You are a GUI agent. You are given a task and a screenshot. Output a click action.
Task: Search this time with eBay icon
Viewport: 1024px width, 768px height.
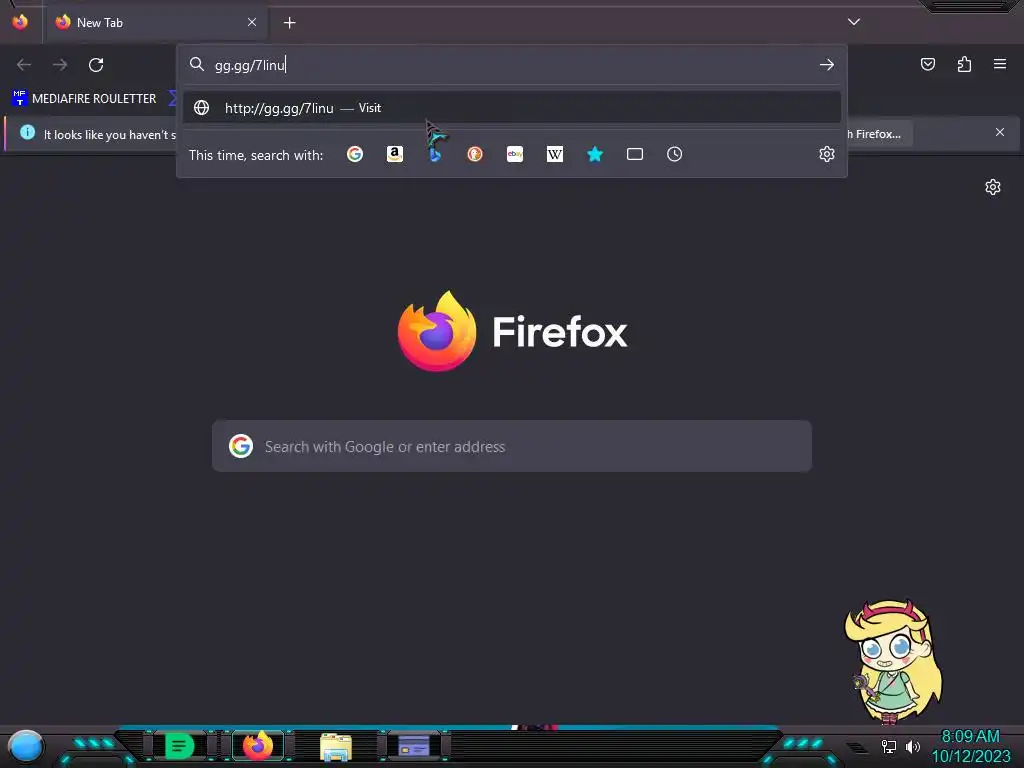(x=515, y=154)
